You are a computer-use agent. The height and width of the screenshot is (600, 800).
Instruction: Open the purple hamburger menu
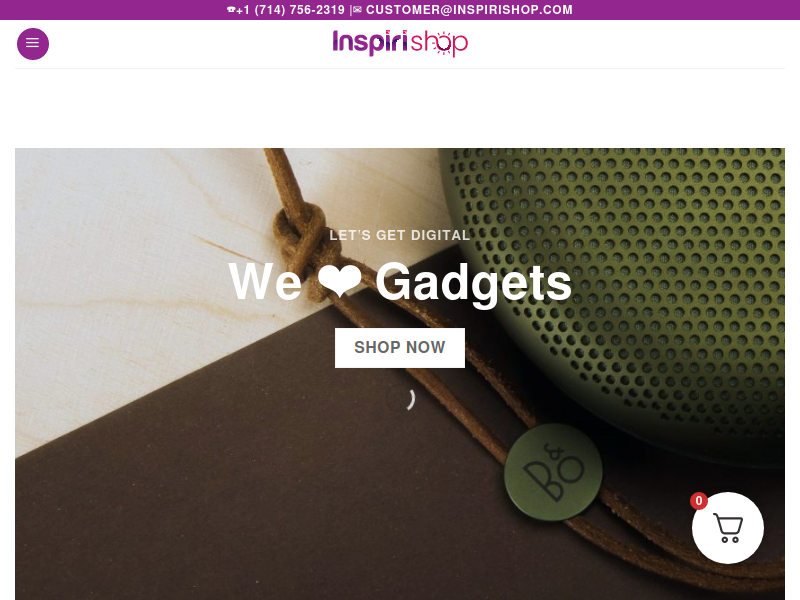point(33,44)
